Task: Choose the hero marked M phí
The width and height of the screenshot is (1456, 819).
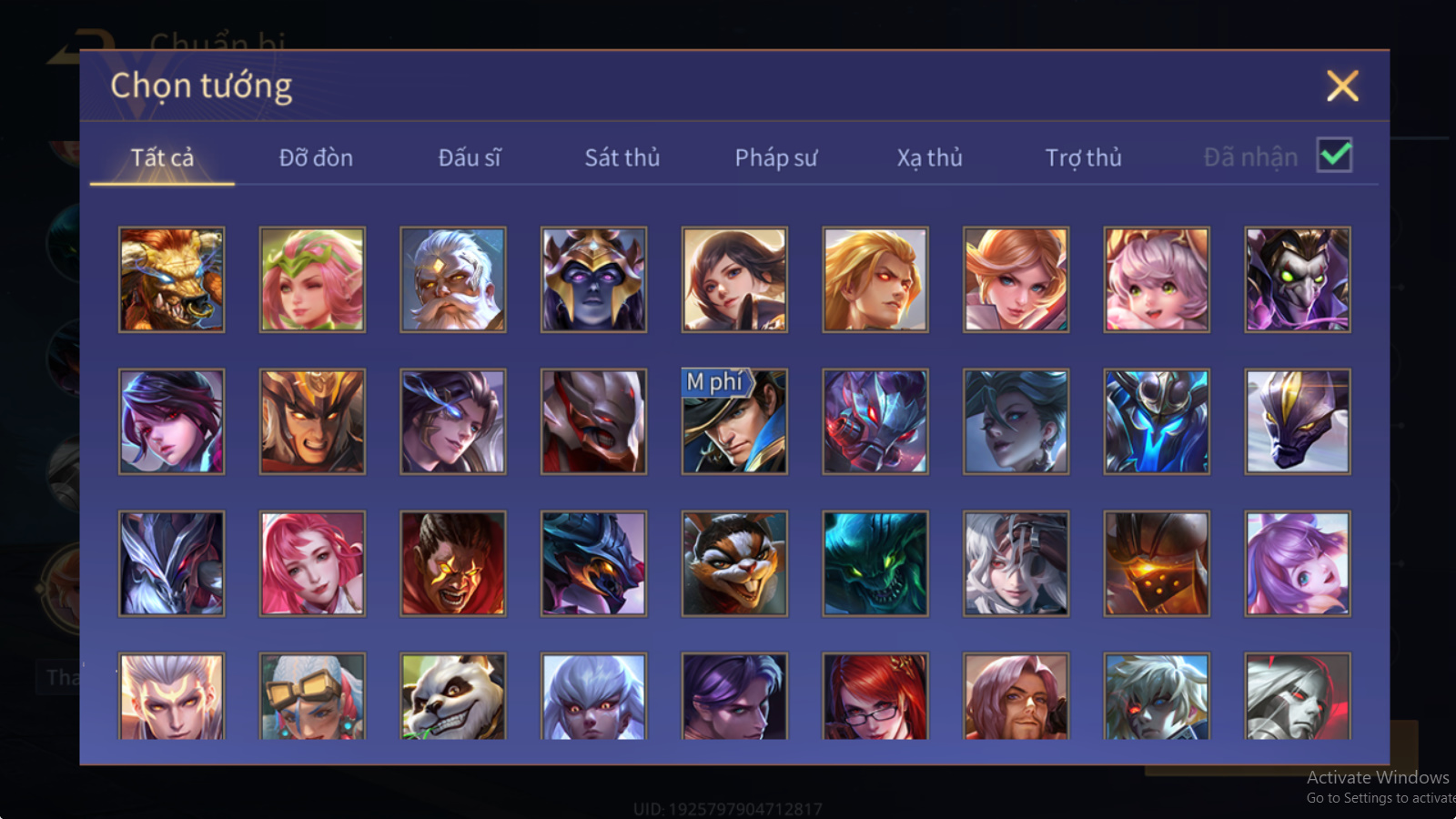Action: pyautogui.click(x=734, y=421)
